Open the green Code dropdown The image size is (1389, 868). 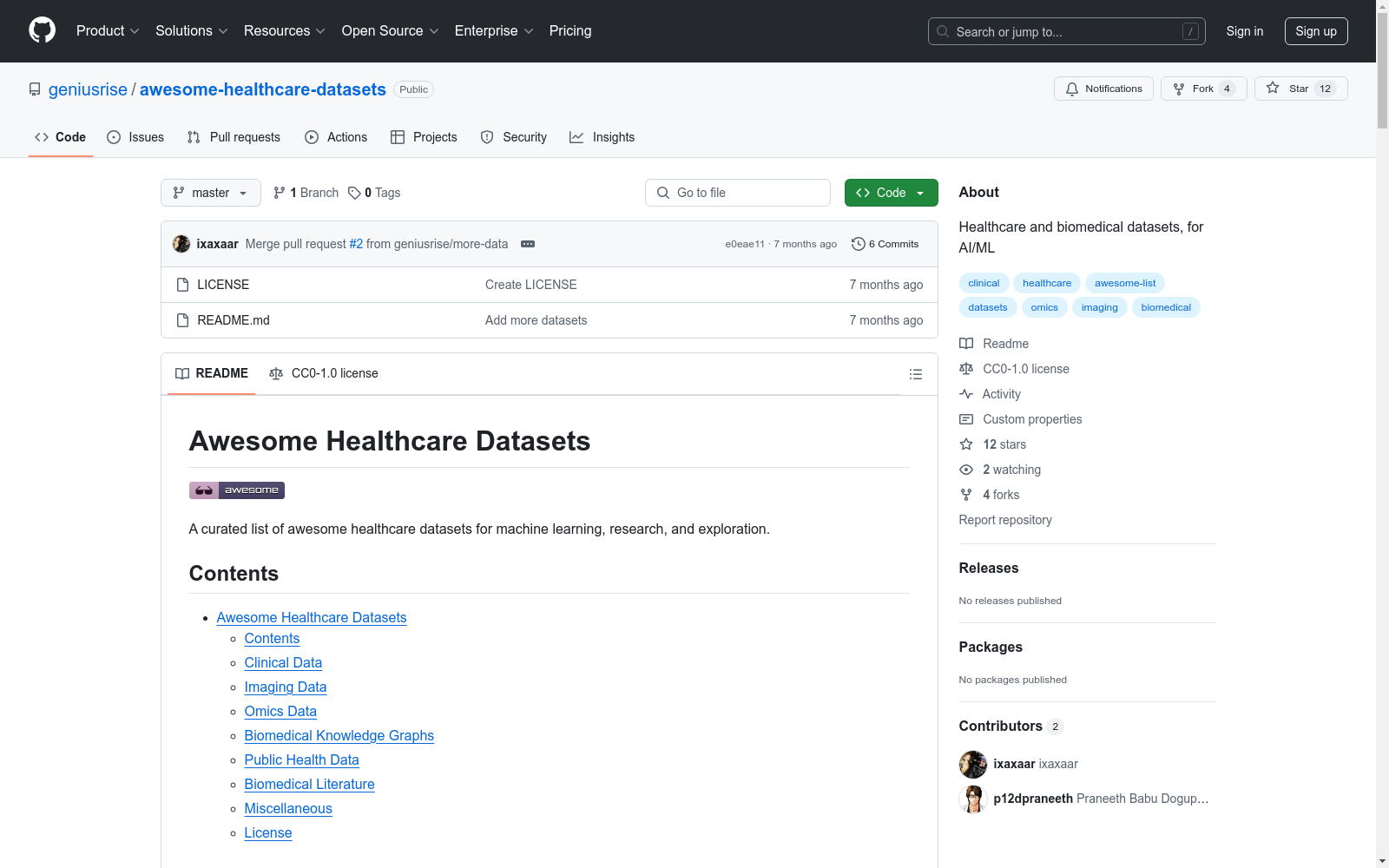point(891,193)
